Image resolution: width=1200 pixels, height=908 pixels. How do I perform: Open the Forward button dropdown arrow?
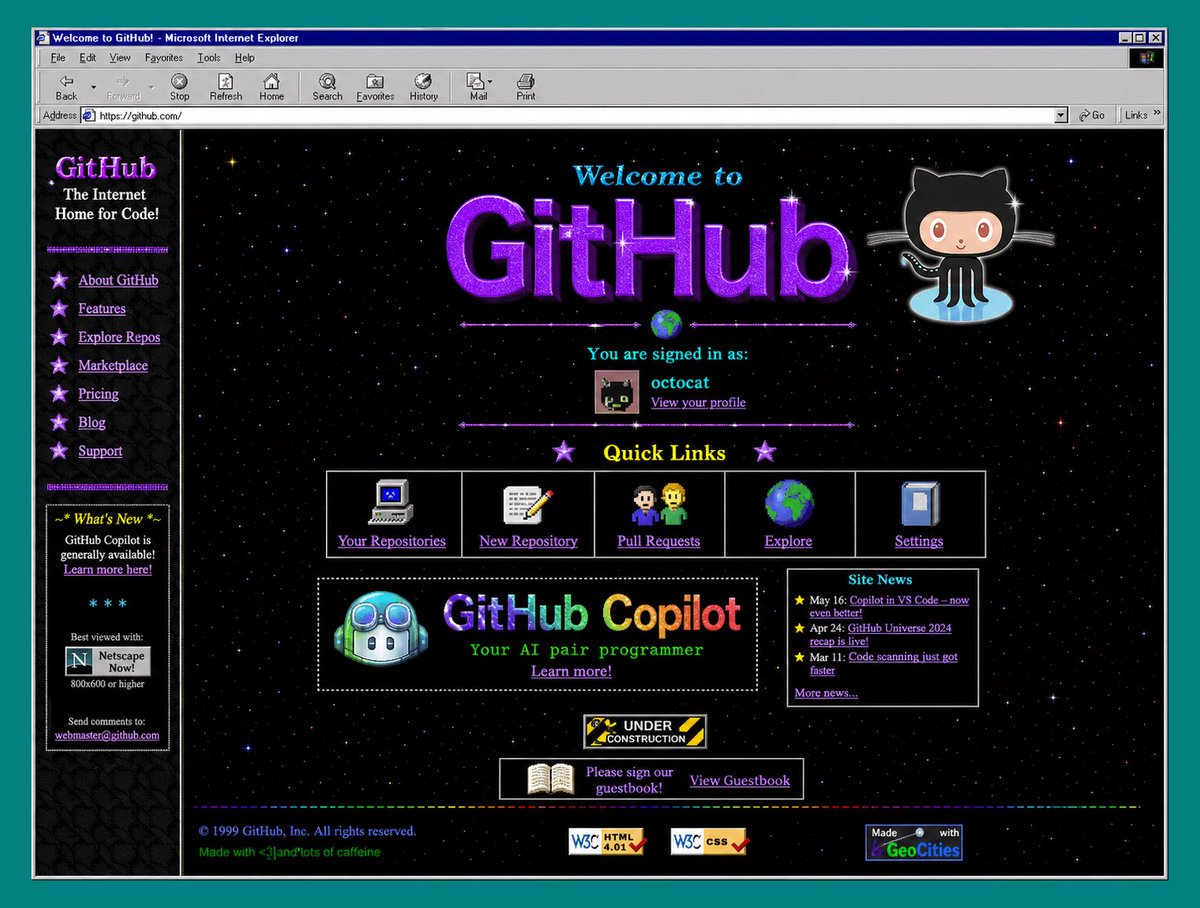point(151,87)
